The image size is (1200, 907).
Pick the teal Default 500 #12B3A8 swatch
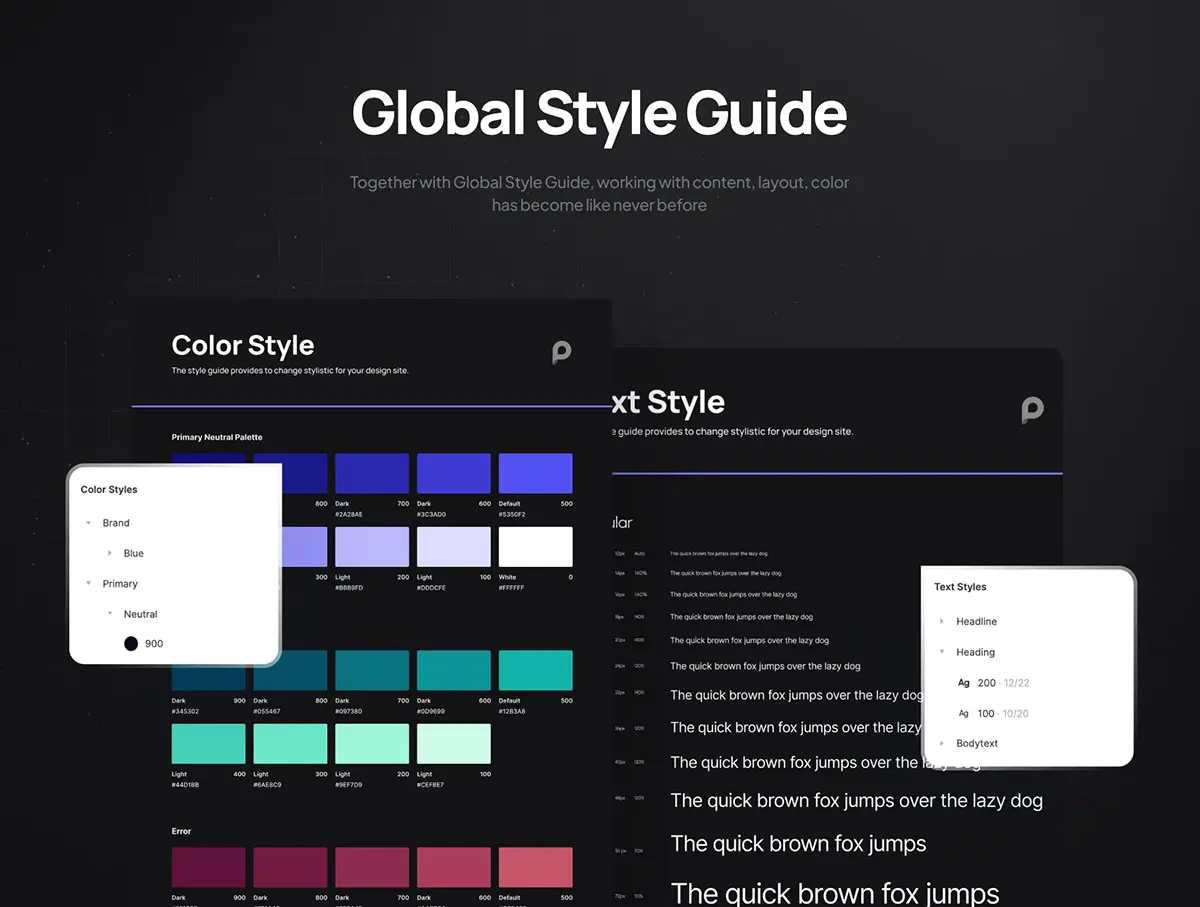(x=535, y=670)
